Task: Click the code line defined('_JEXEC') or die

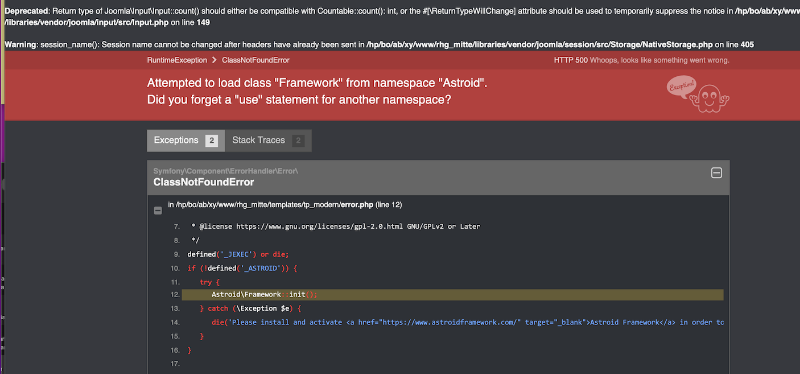Action: click(x=238, y=254)
